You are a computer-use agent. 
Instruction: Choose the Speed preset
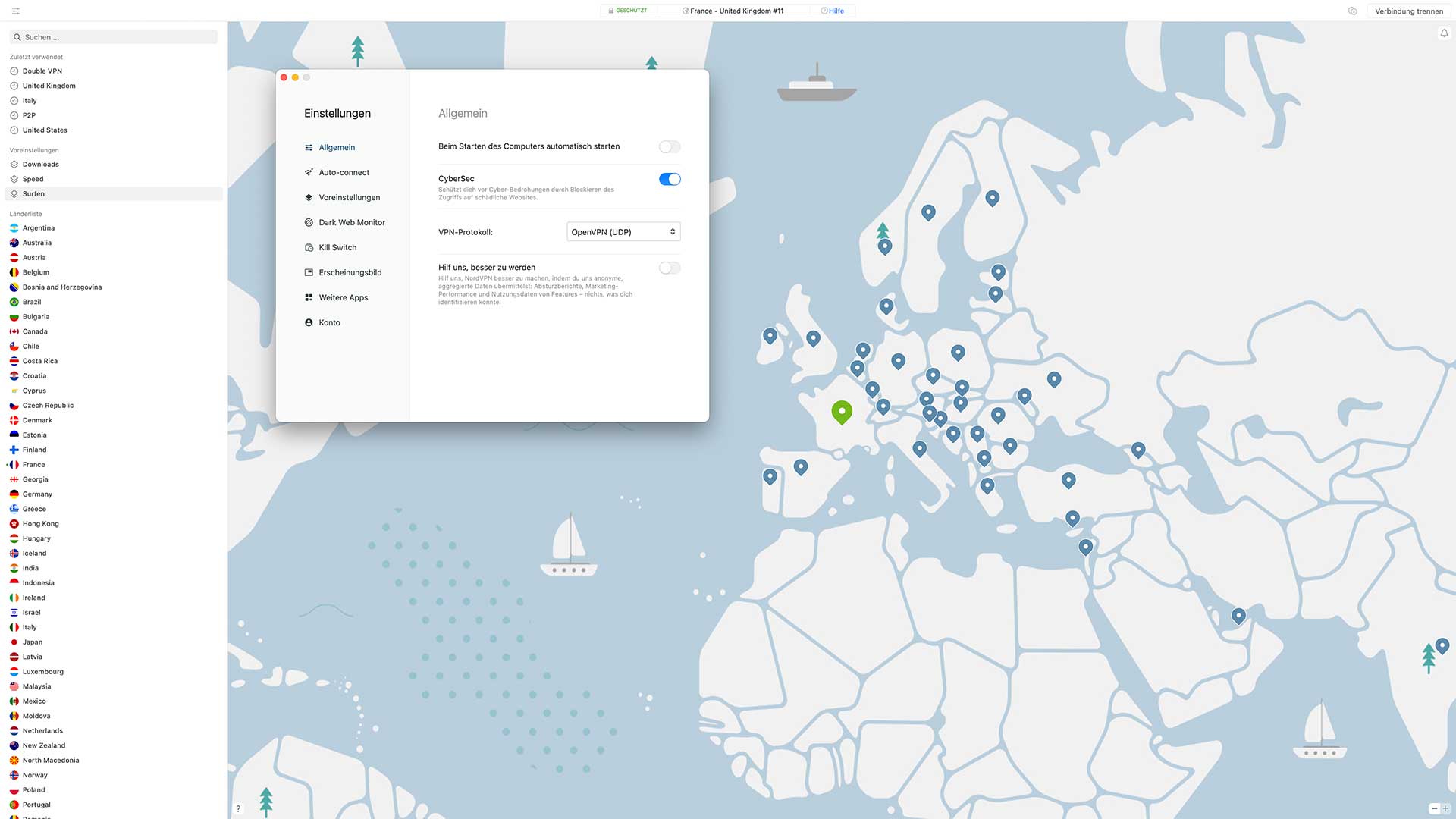114,179
